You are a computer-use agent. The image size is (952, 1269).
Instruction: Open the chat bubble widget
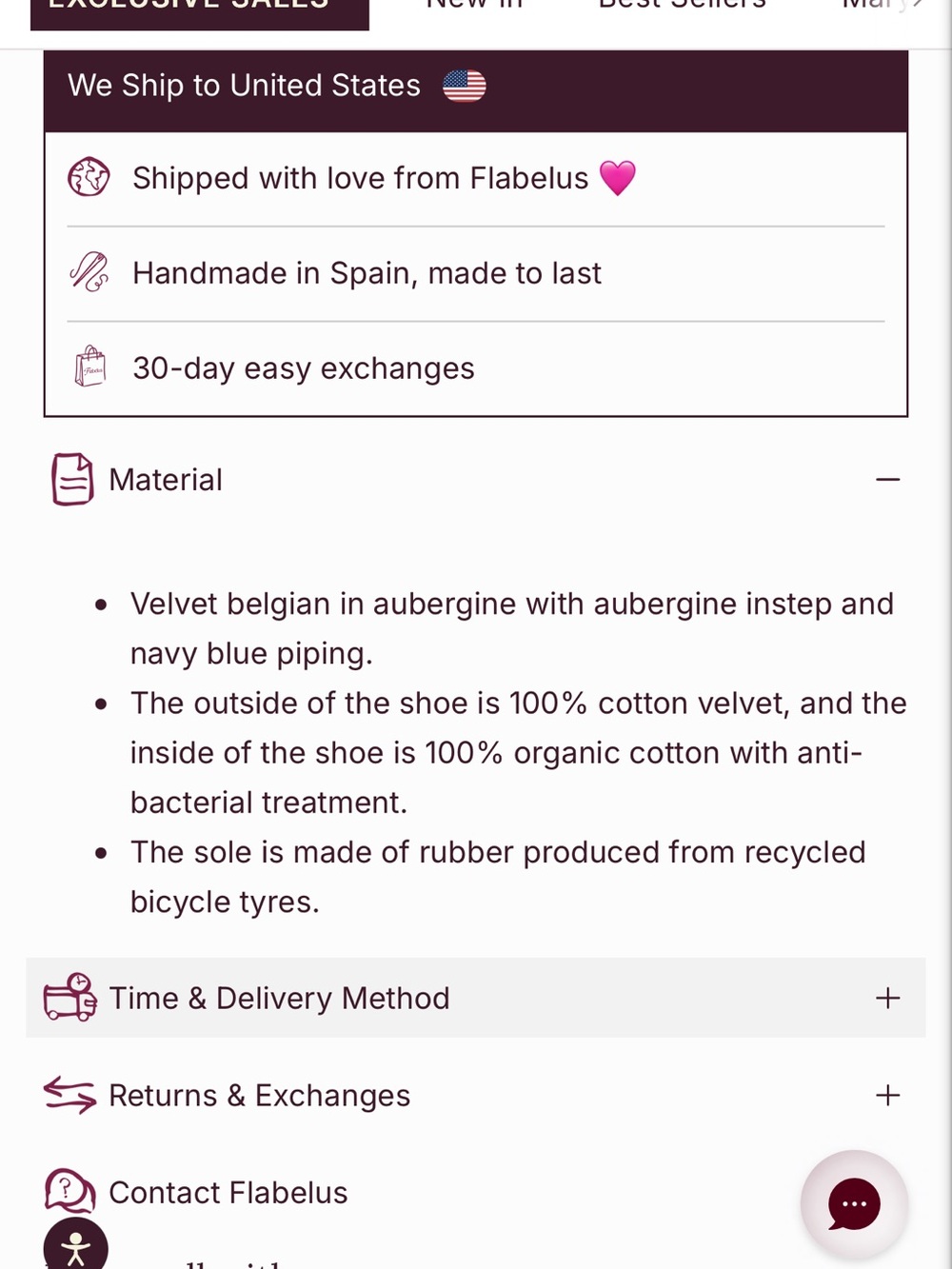pos(854,1204)
